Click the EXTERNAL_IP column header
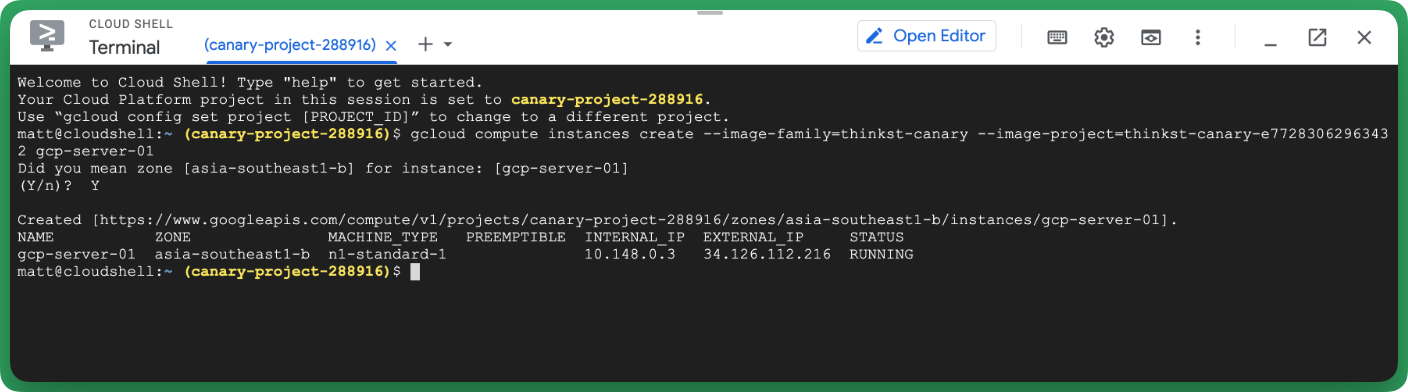This screenshot has width=1408, height=392. click(x=753, y=237)
